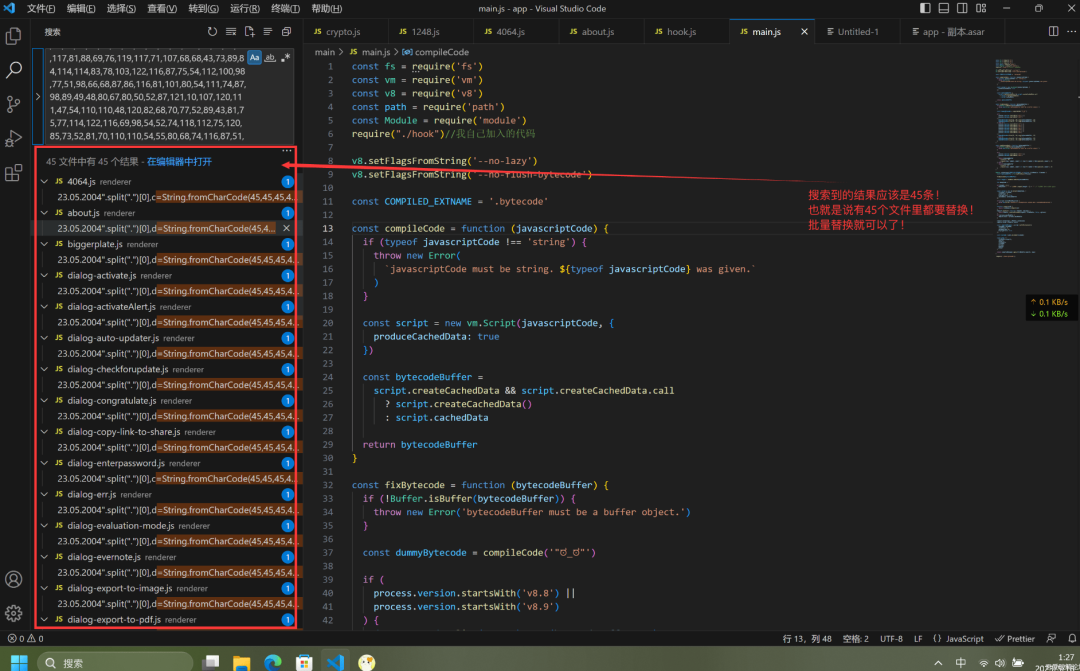Open the 编辑(E) menu

[81, 8]
